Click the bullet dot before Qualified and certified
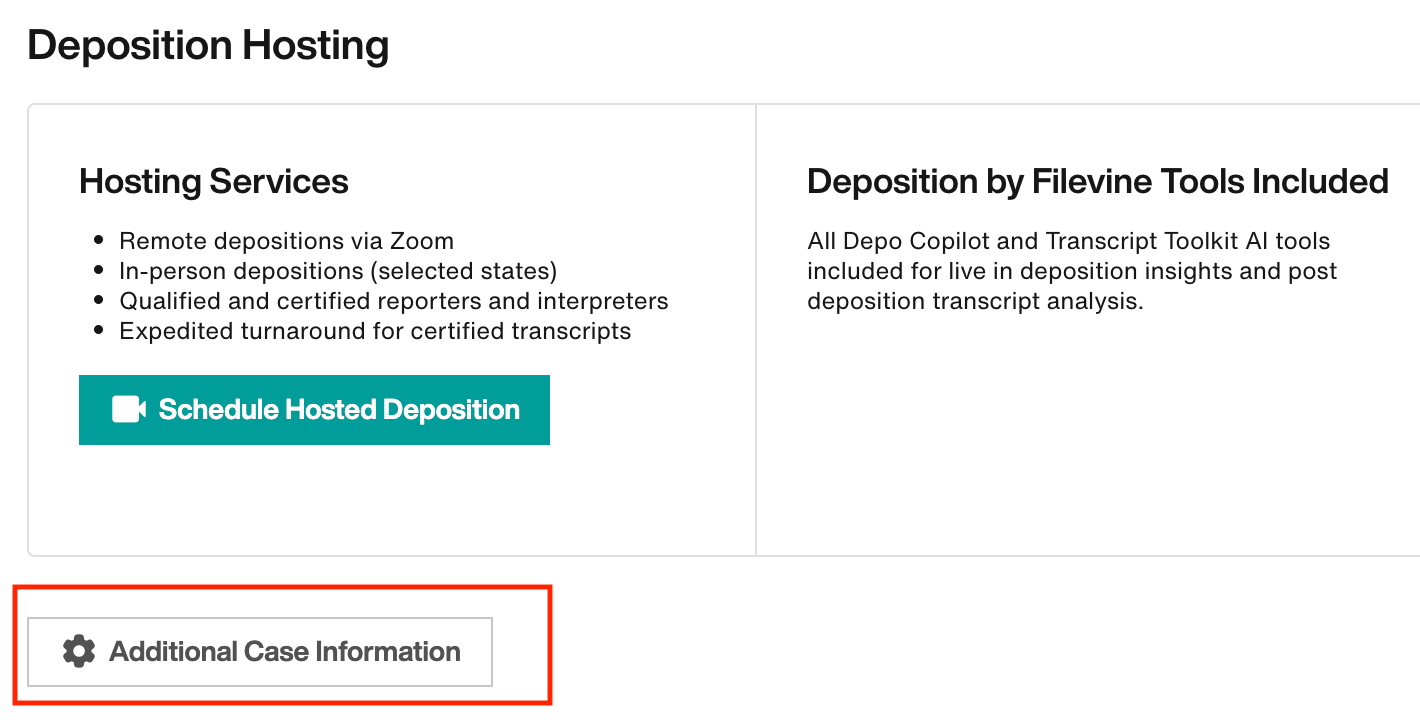This screenshot has height=722, width=1420. (x=98, y=301)
